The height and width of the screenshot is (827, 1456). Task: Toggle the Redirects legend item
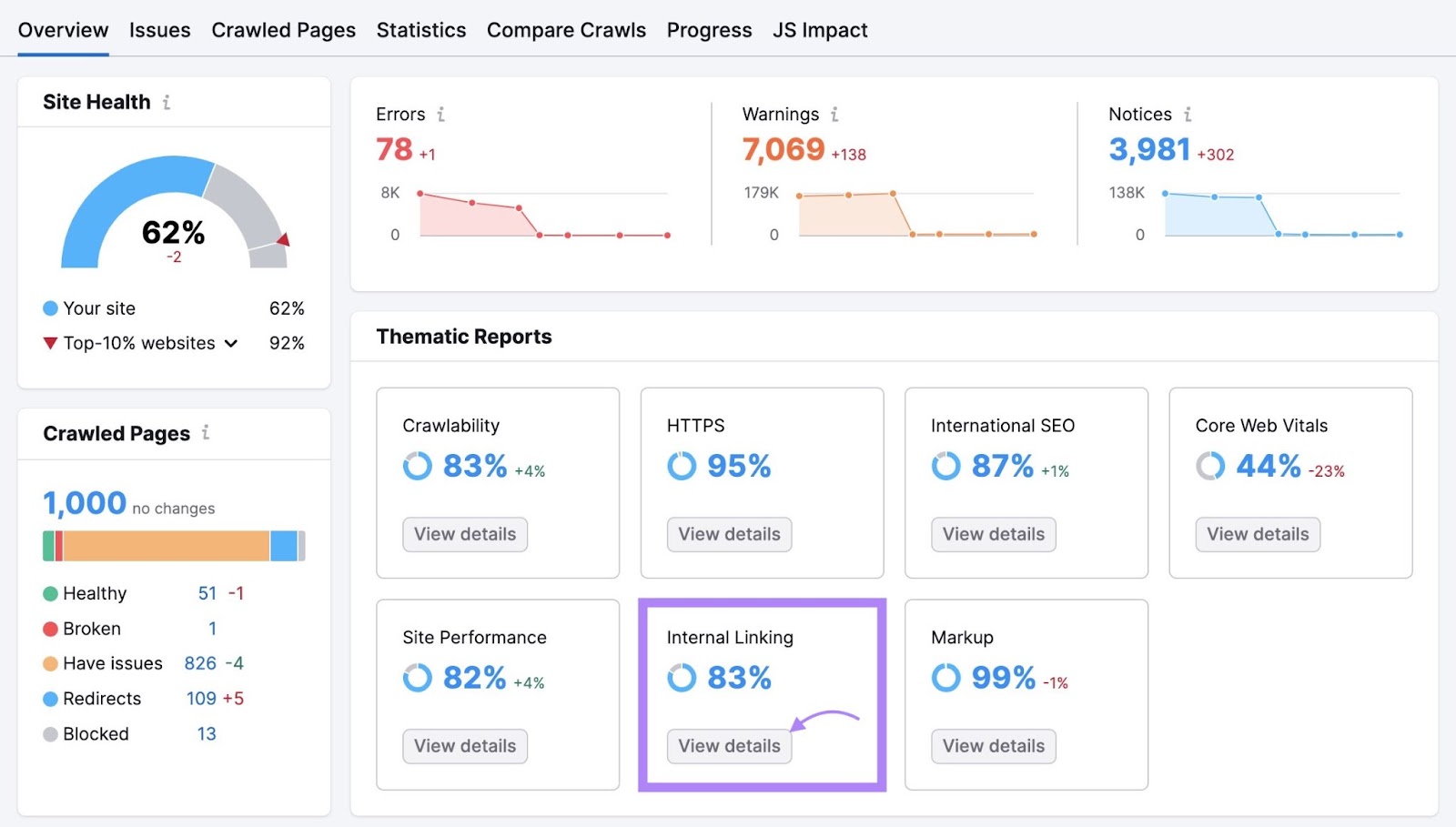click(102, 699)
